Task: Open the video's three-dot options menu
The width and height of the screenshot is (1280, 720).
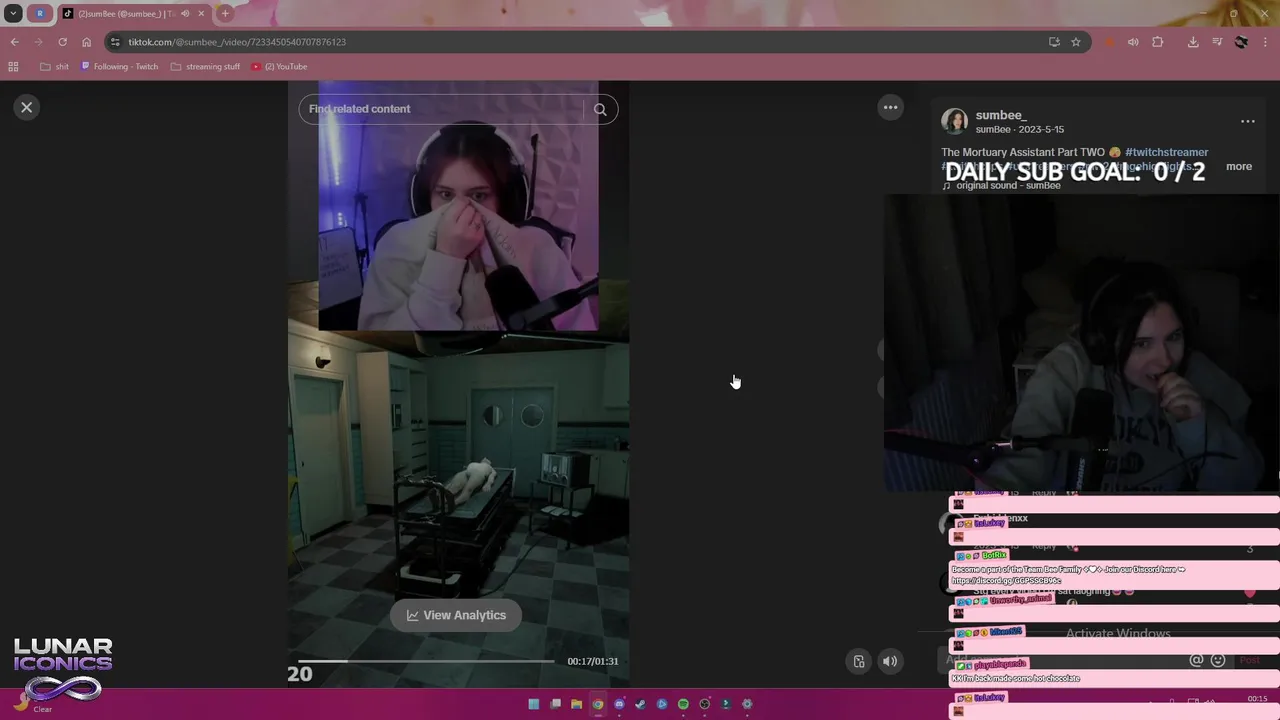Action: 890,107
